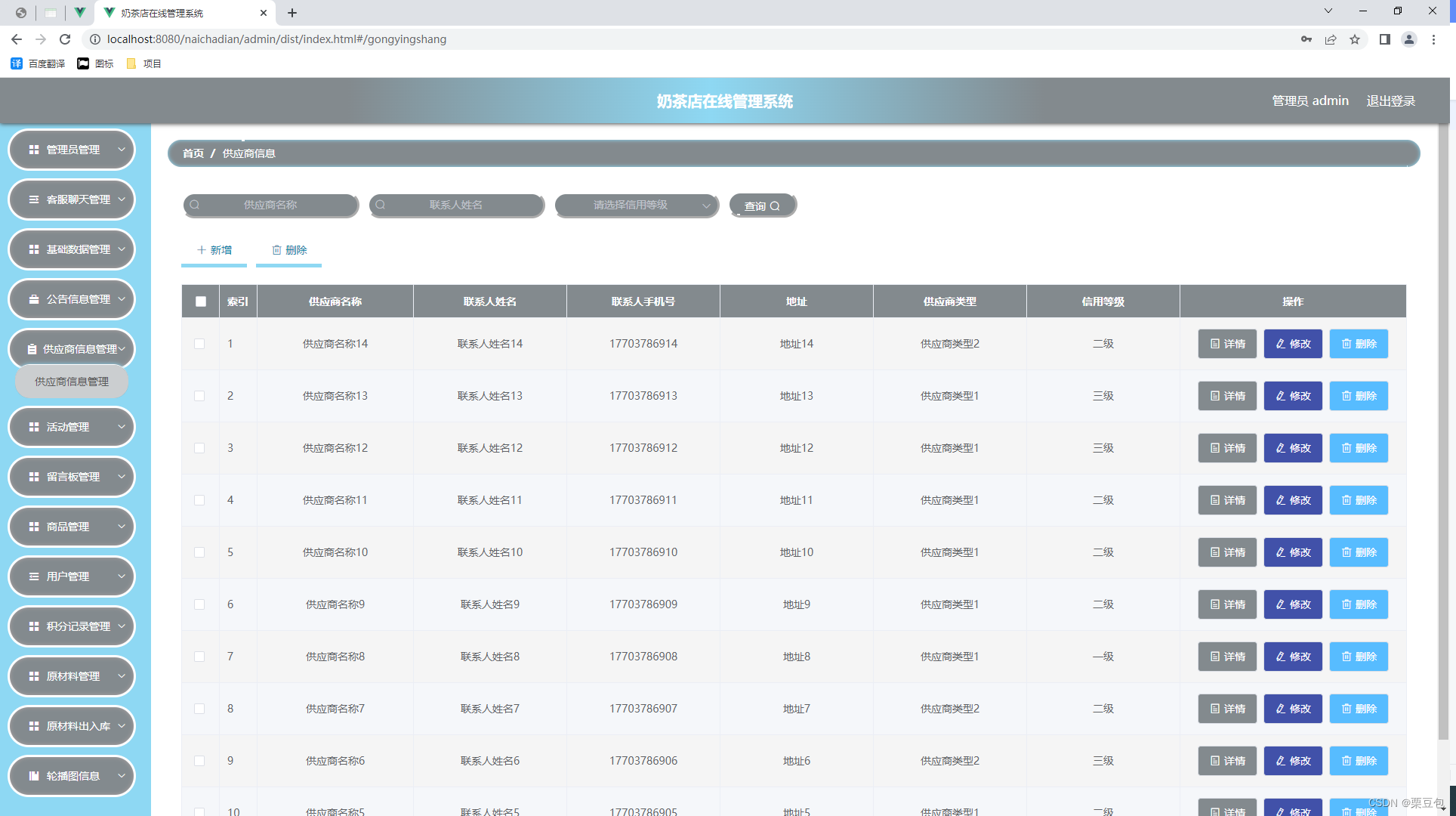Click the briefcase icon of 公告信息管理
The image size is (1456, 816).
(34, 299)
